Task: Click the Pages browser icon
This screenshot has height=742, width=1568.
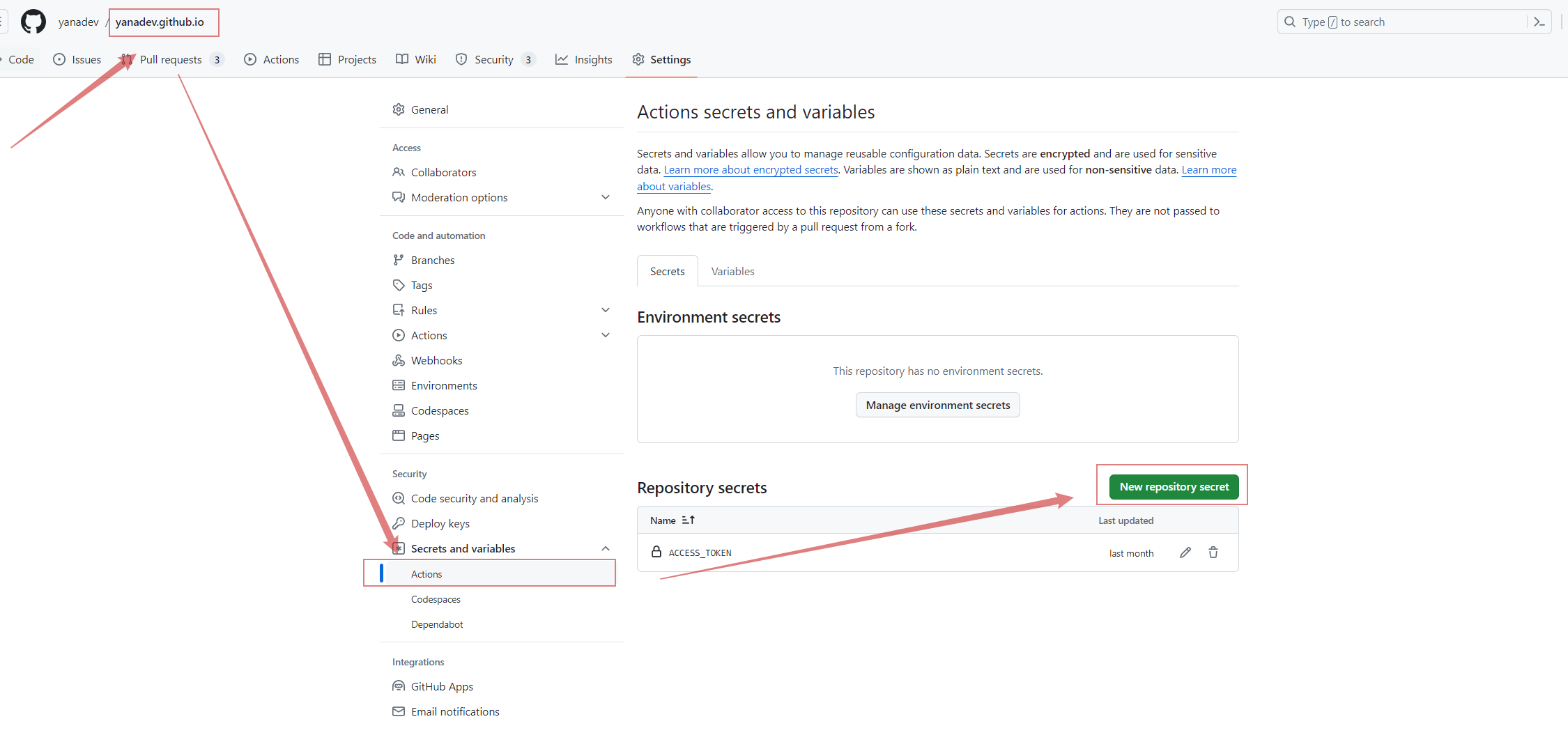Action: click(399, 435)
